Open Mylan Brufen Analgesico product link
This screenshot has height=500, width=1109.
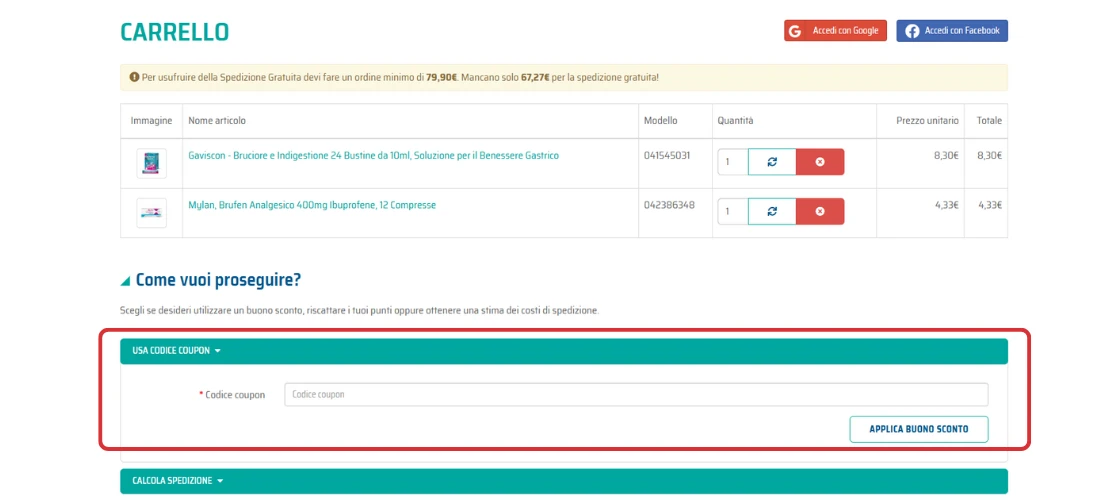pos(312,205)
